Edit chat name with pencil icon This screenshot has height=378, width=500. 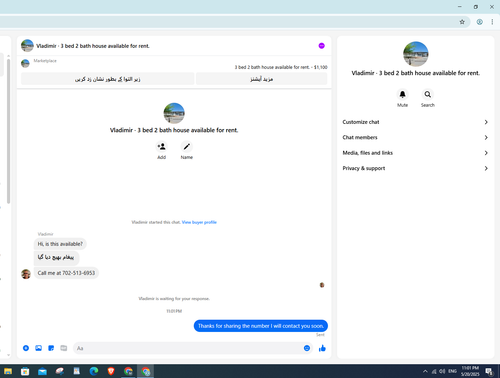point(187,146)
